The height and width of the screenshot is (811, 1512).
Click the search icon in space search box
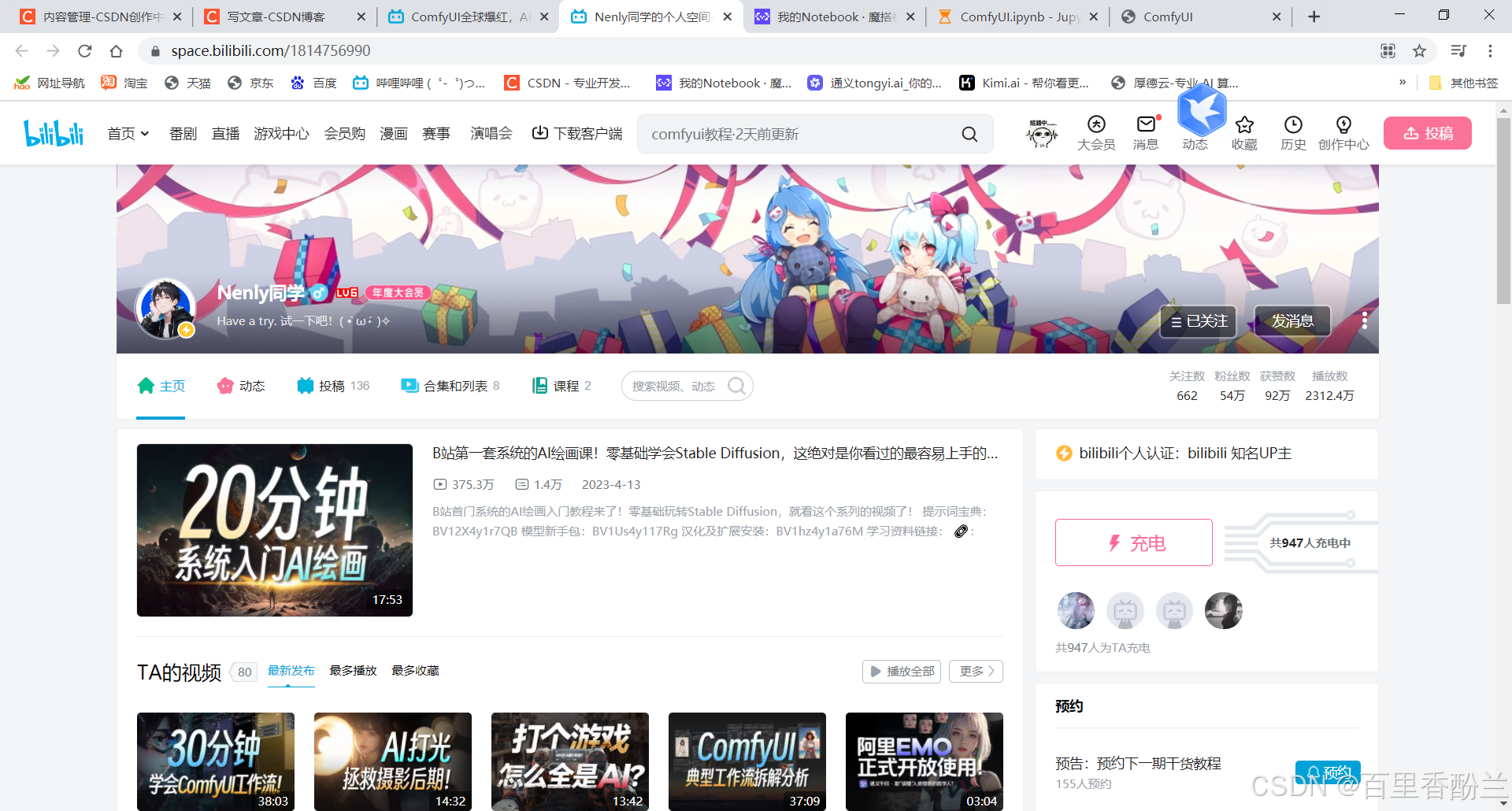click(x=737, y=386)
